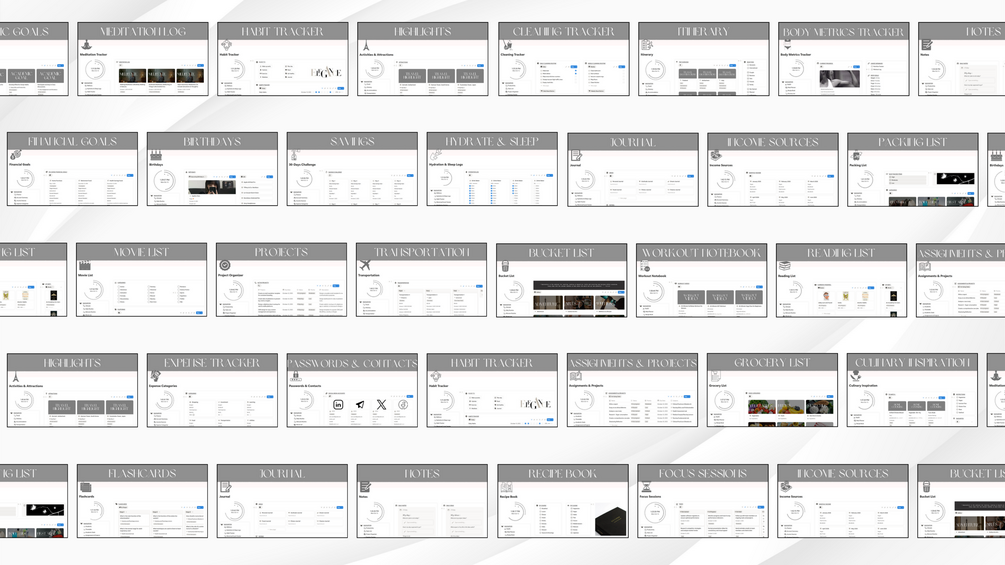Viewport: 1005px width, 565px height.
Task: Click the books page icon on Reading List
Action: 785,266
